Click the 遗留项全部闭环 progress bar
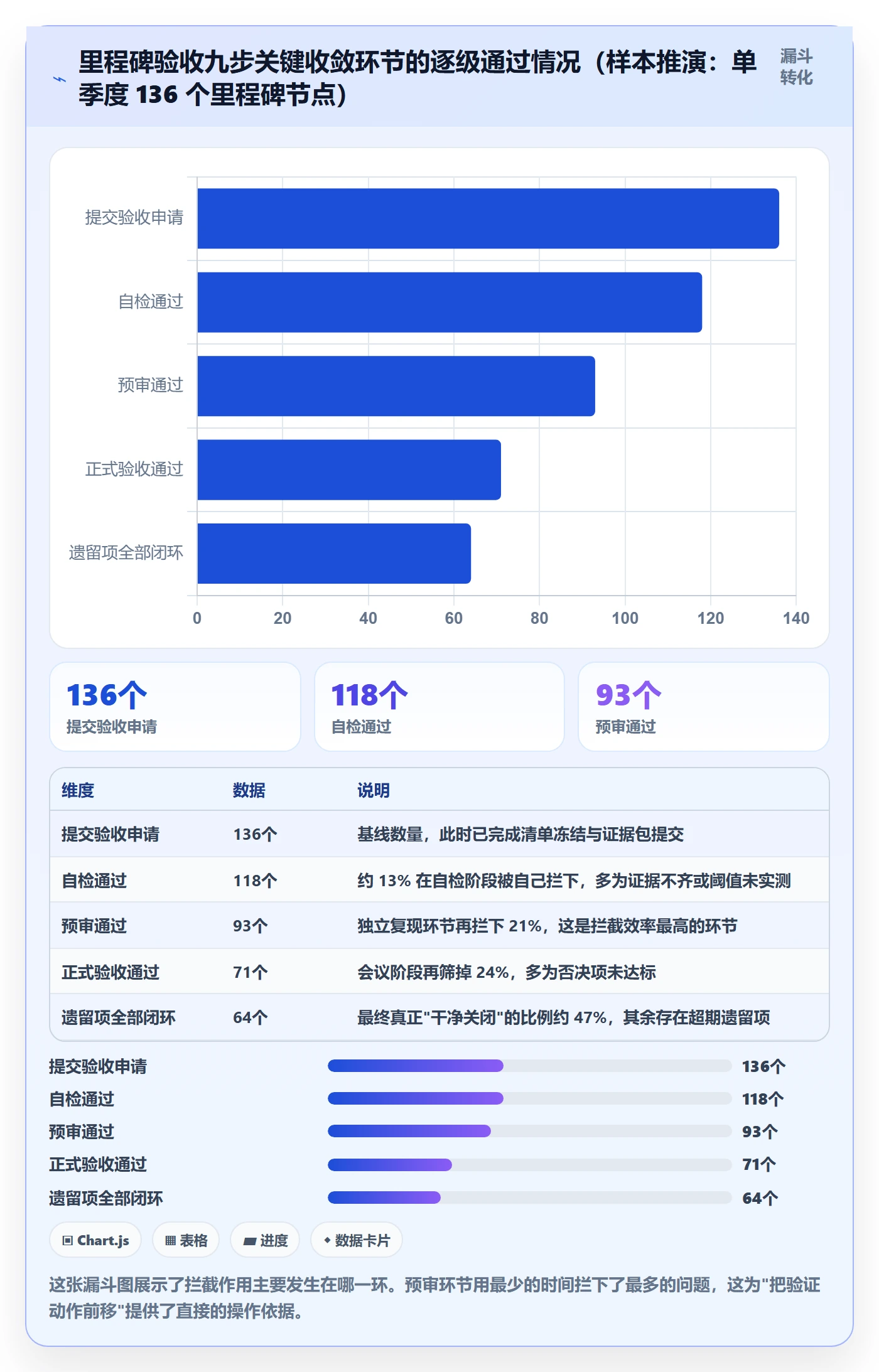 [530, 1198]
